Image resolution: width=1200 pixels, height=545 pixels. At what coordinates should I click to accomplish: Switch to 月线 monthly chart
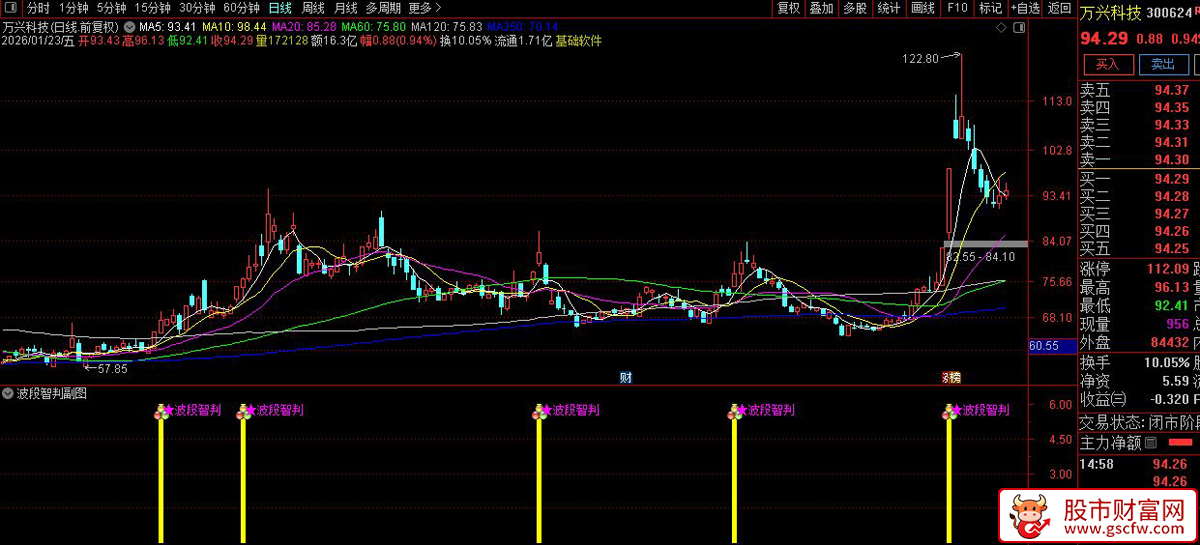coord(346,8)
